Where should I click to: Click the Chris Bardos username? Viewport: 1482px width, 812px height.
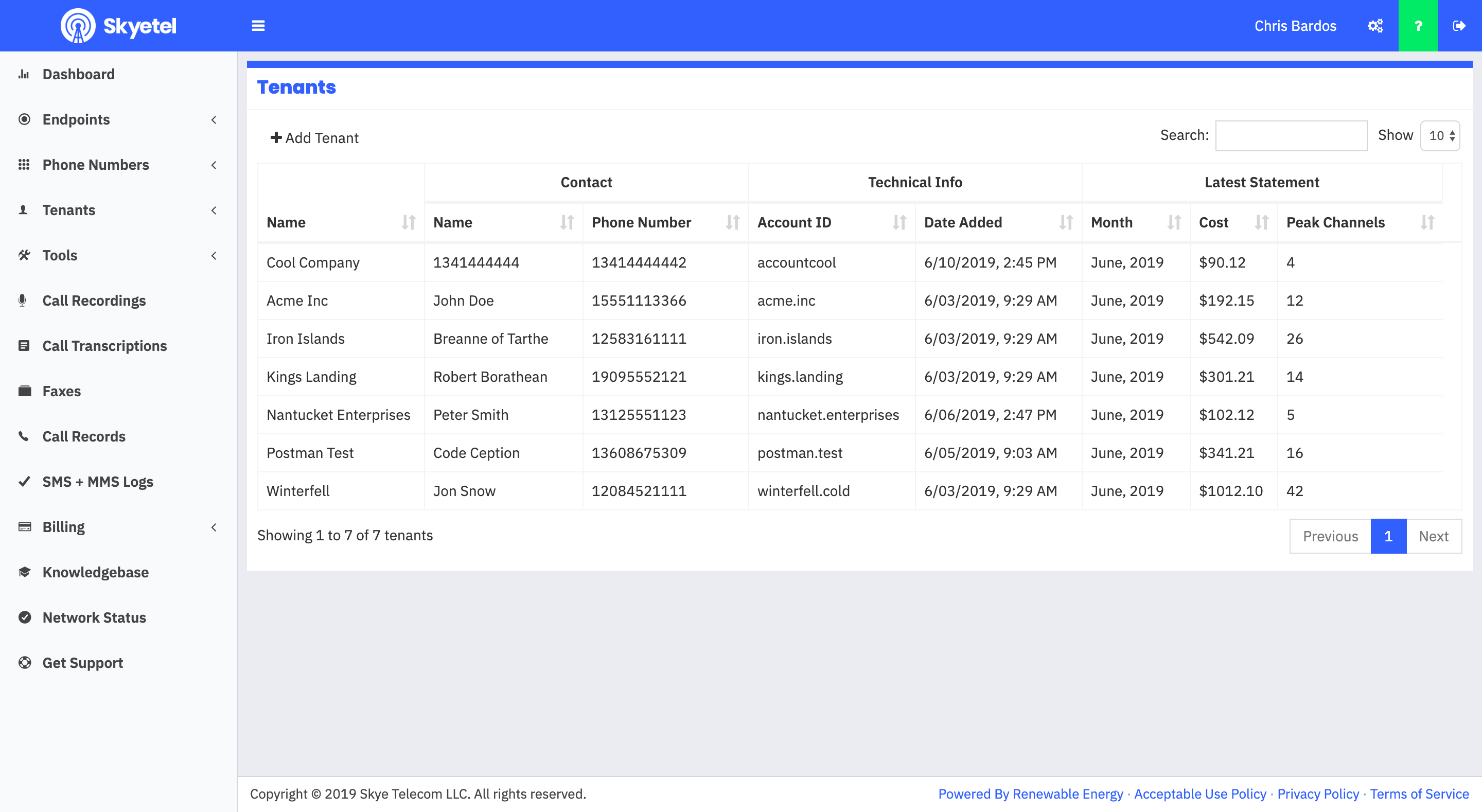(x=1295, y=26)
